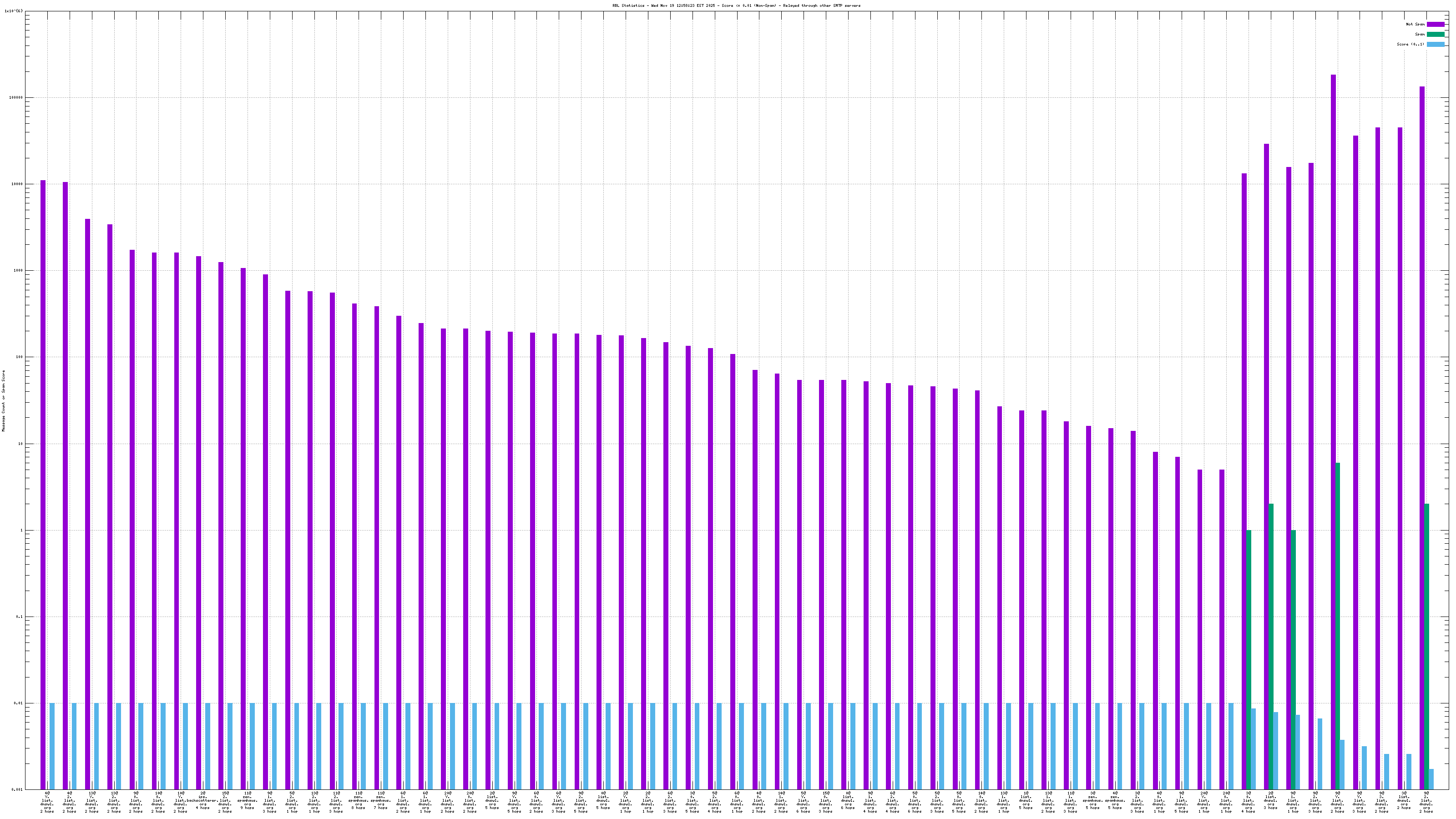The image size is (1456, 819).
Task: Click the 0.001 y-axis bottom label
Action: click(x=17, y=789)
